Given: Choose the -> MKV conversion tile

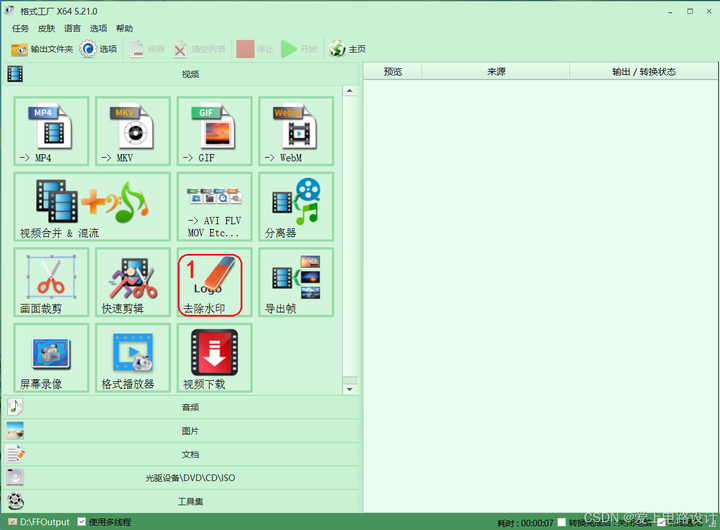Looking at the screenshot, I should pos(133,131).
